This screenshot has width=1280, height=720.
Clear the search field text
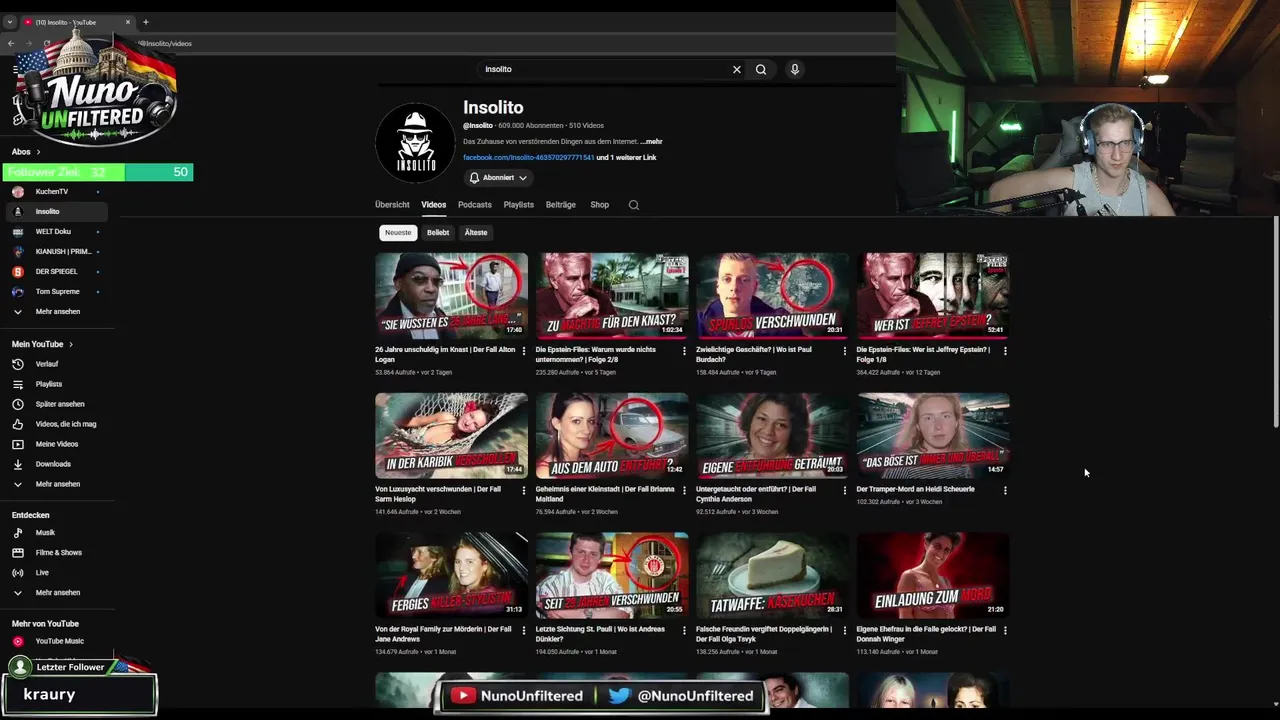[737, 69]
